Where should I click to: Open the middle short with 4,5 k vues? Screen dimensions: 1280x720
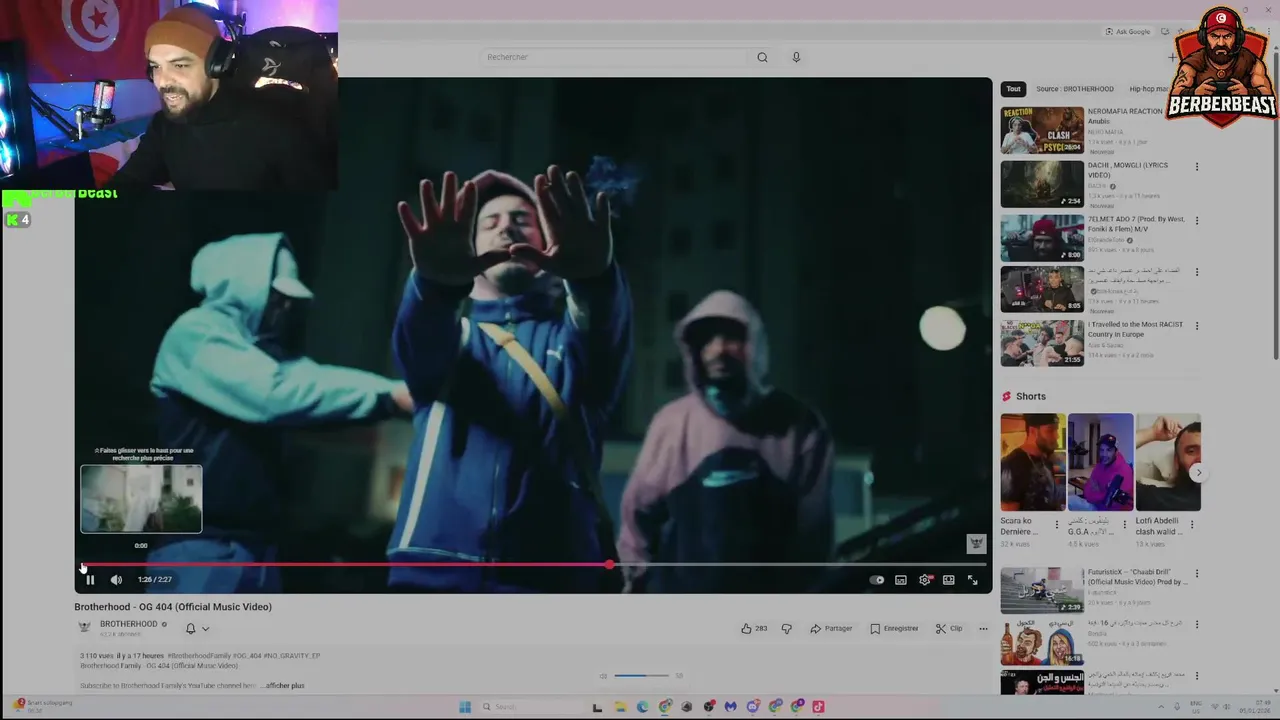(1100, 462)
